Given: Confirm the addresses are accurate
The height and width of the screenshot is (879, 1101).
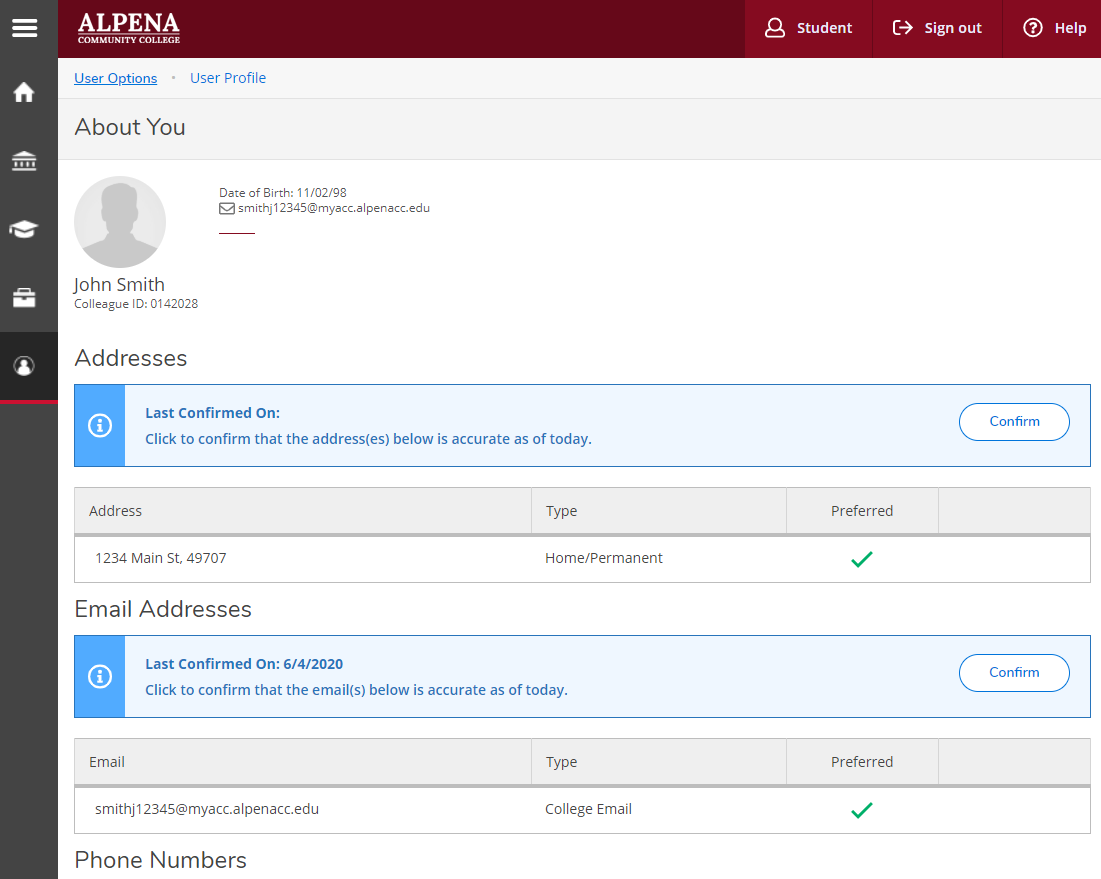Looking at the screenshot, I should pos(1014,421).
